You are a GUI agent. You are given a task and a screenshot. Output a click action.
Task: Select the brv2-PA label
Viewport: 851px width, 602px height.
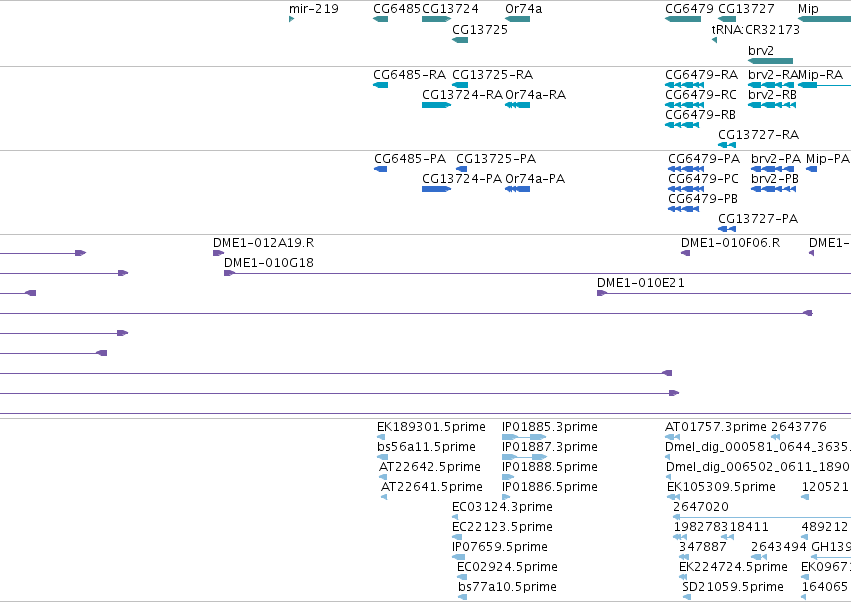coord(776,159)
